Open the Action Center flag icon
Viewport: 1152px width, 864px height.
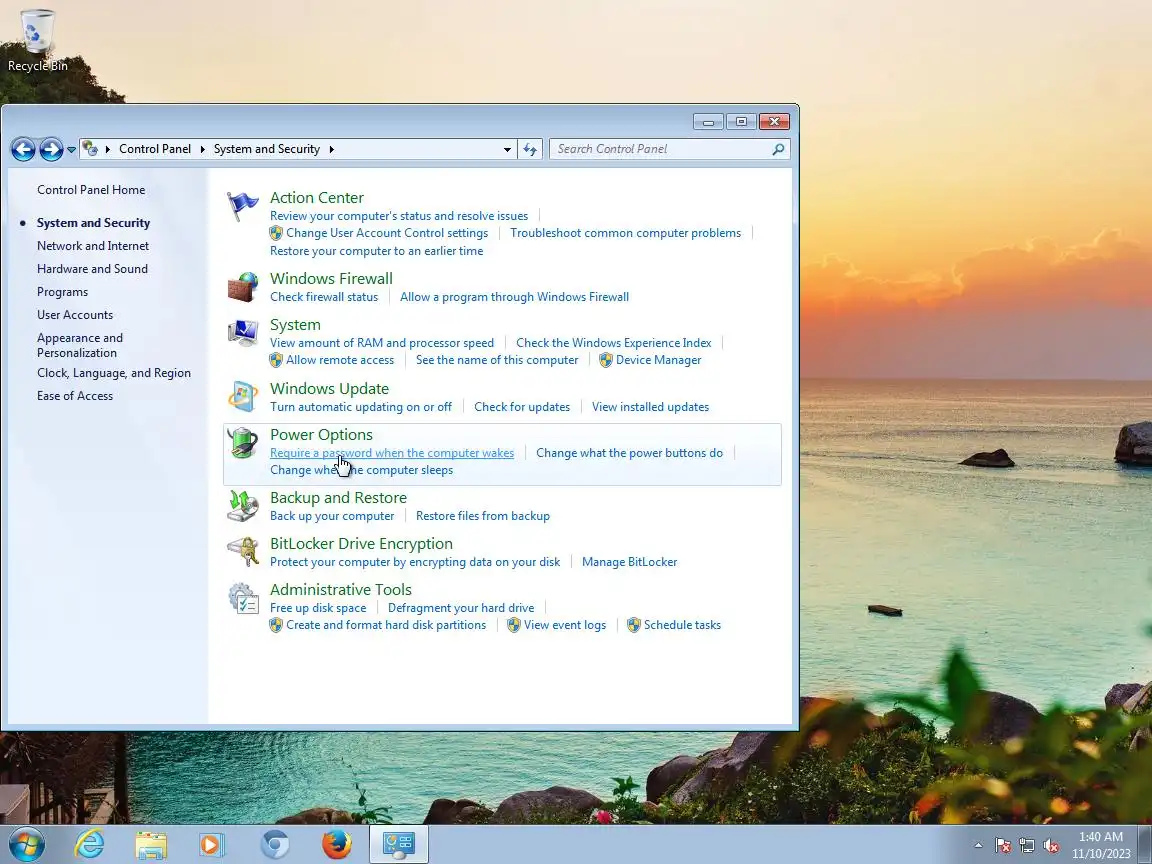pos(242,206)
